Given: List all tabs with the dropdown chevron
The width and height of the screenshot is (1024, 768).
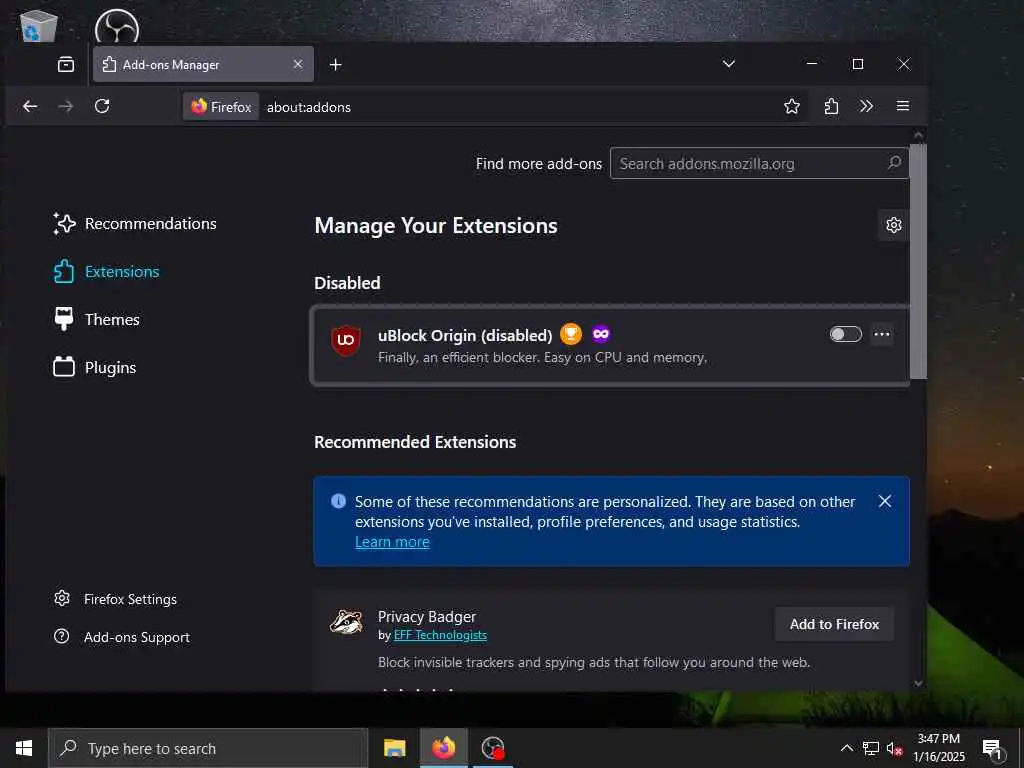Looking at the screenshot, I should pyautogui.click(x=729, y=64).
